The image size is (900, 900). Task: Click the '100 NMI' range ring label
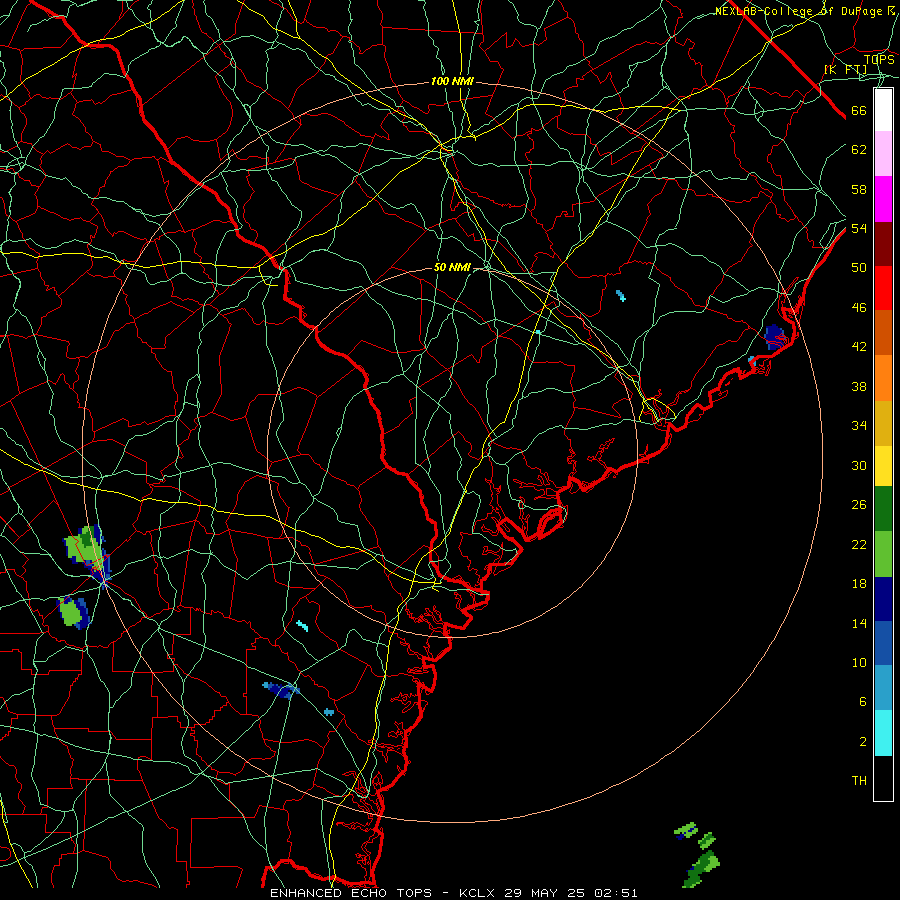pos(452,82)
